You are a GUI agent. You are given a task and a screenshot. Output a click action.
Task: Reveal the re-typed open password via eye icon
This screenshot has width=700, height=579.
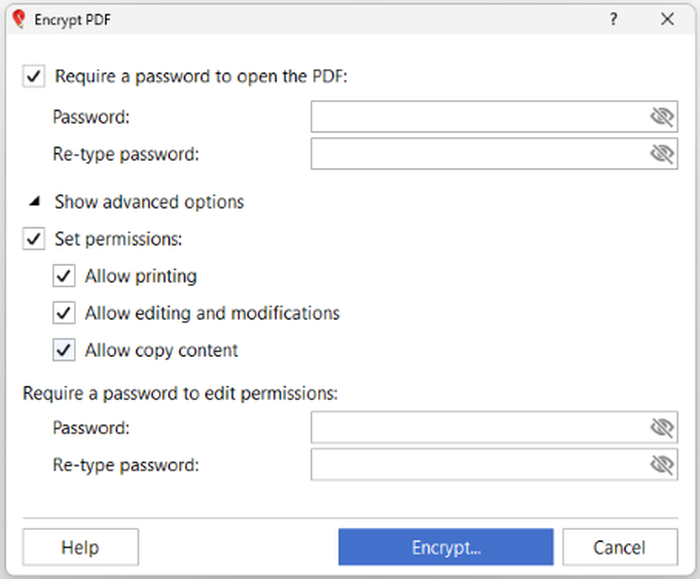(x=662, y=154)
